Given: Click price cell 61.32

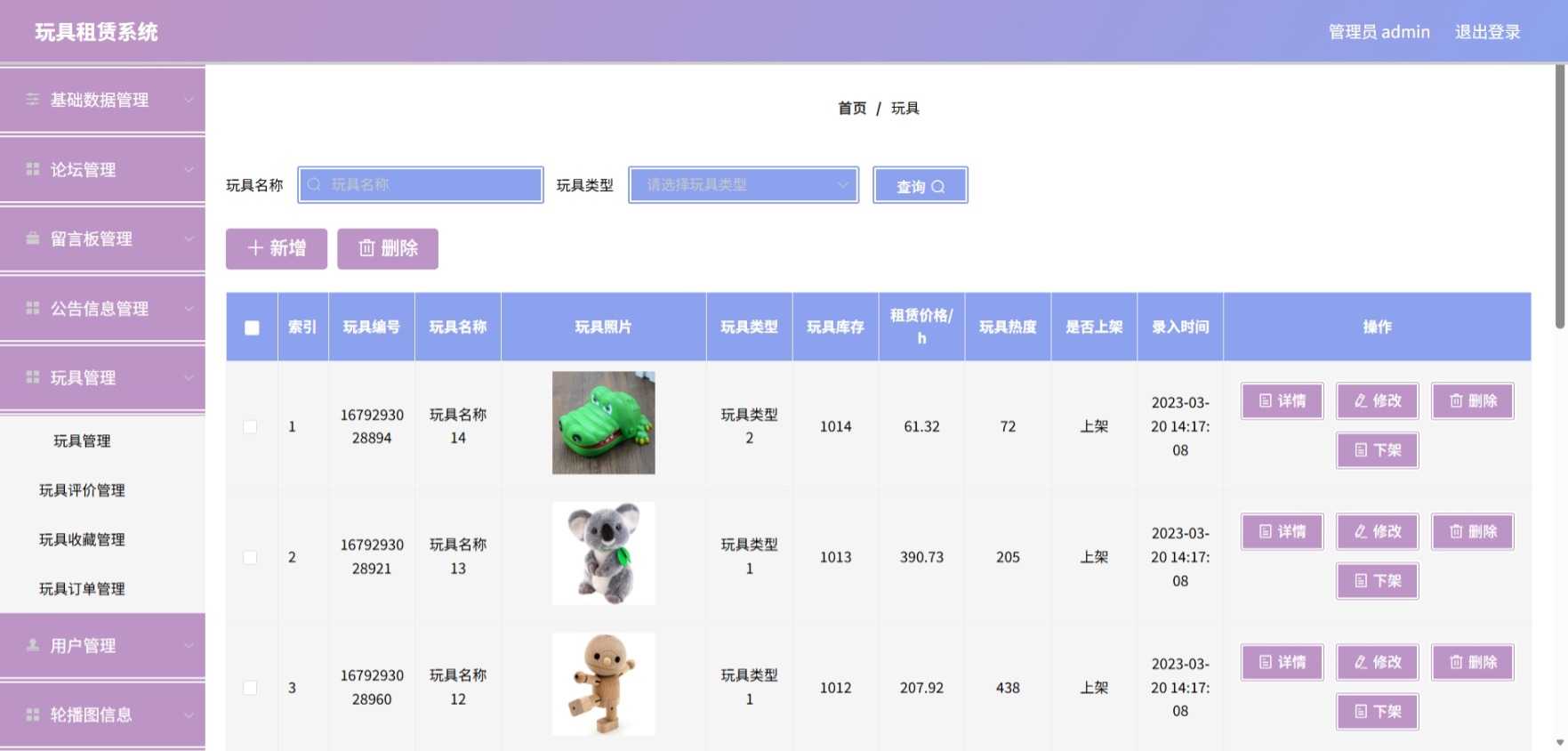Looking at the screenshot, I should (x=921, y=426).
